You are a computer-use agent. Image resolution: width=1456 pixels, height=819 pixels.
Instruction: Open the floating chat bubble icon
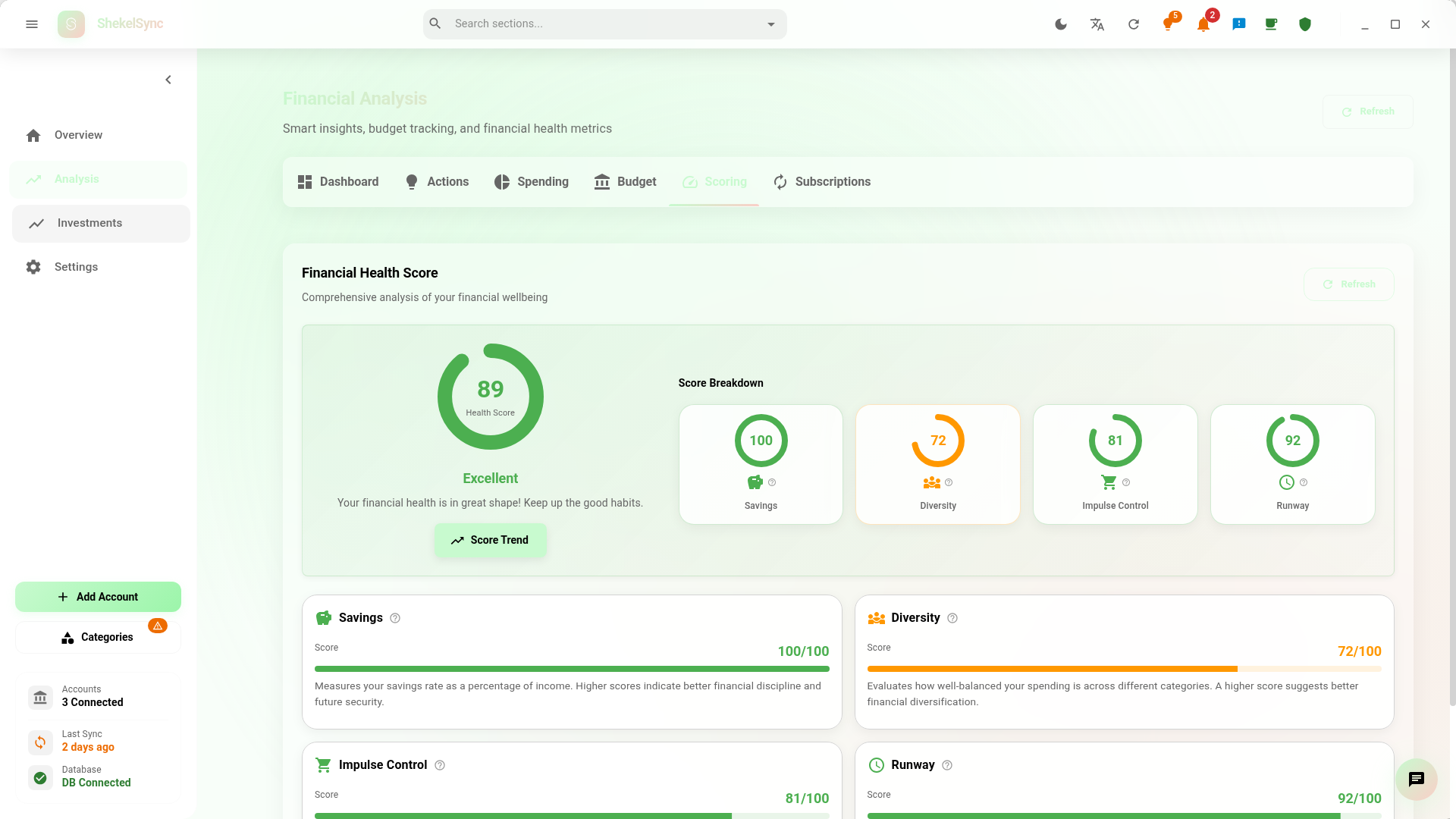(1416, 779)
